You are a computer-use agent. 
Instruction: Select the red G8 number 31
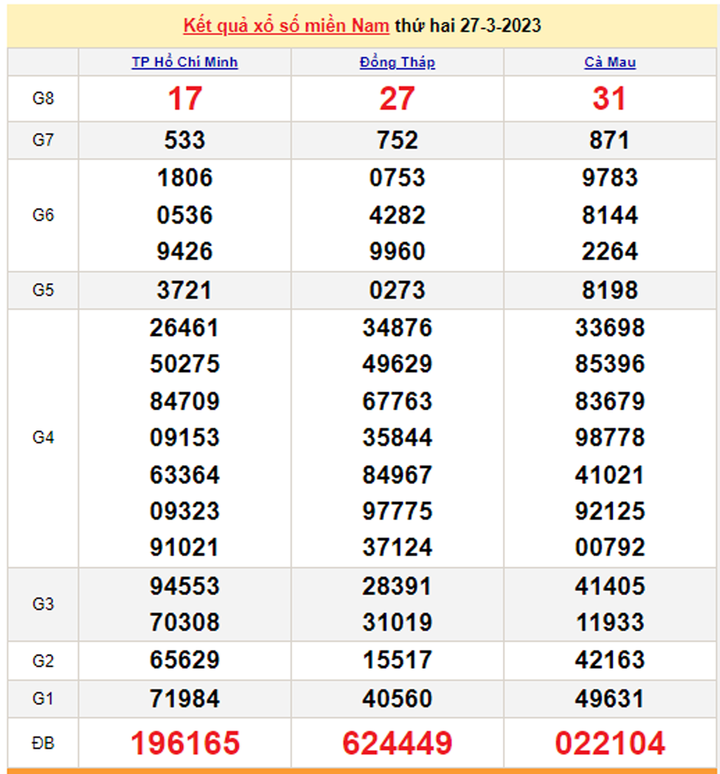pyautogui.click(x=610, y=98)
